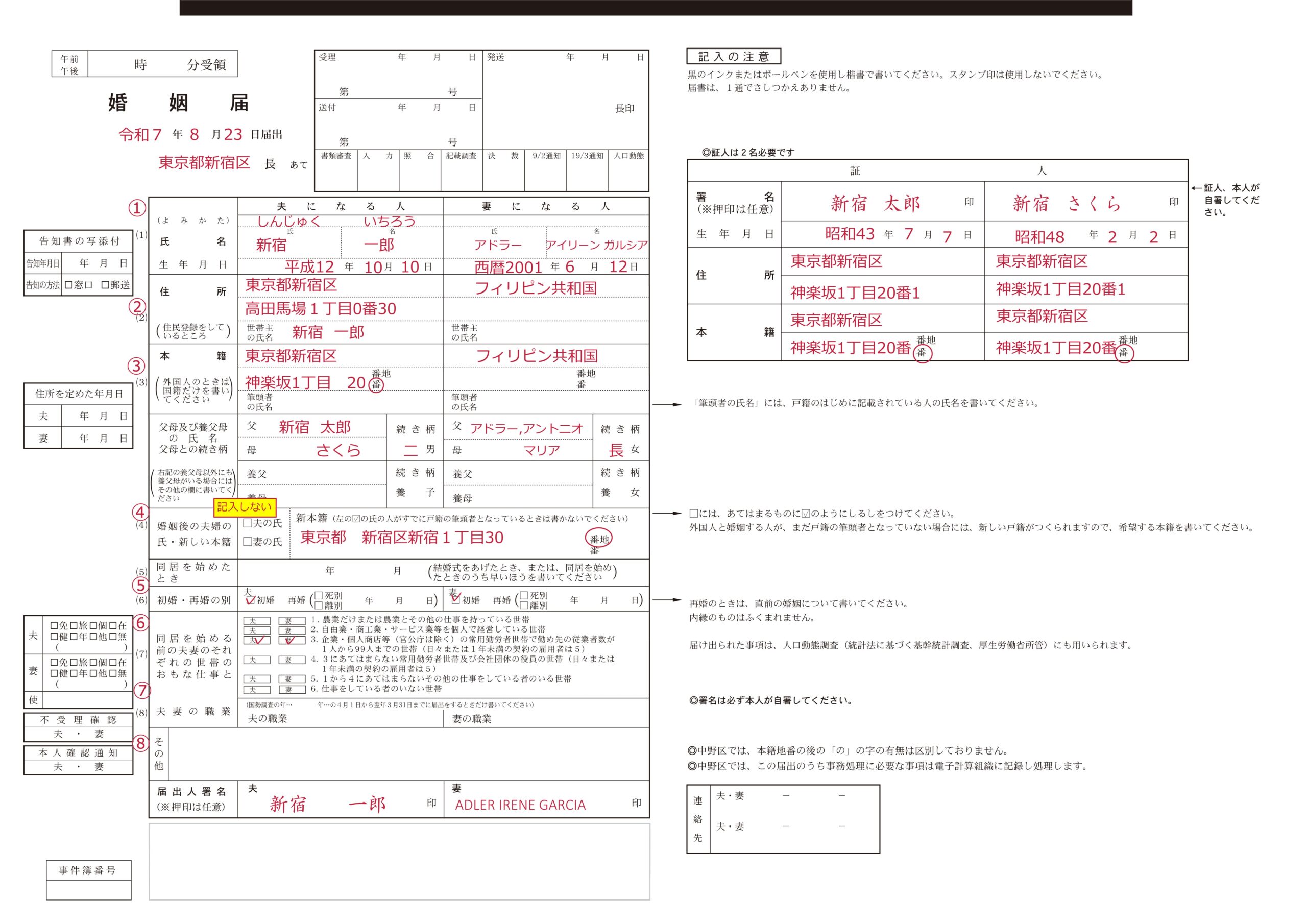Click the red circled number 8 marker
Image resolution: width=1307 pixels, height=924 pixels.
(140, 743)
